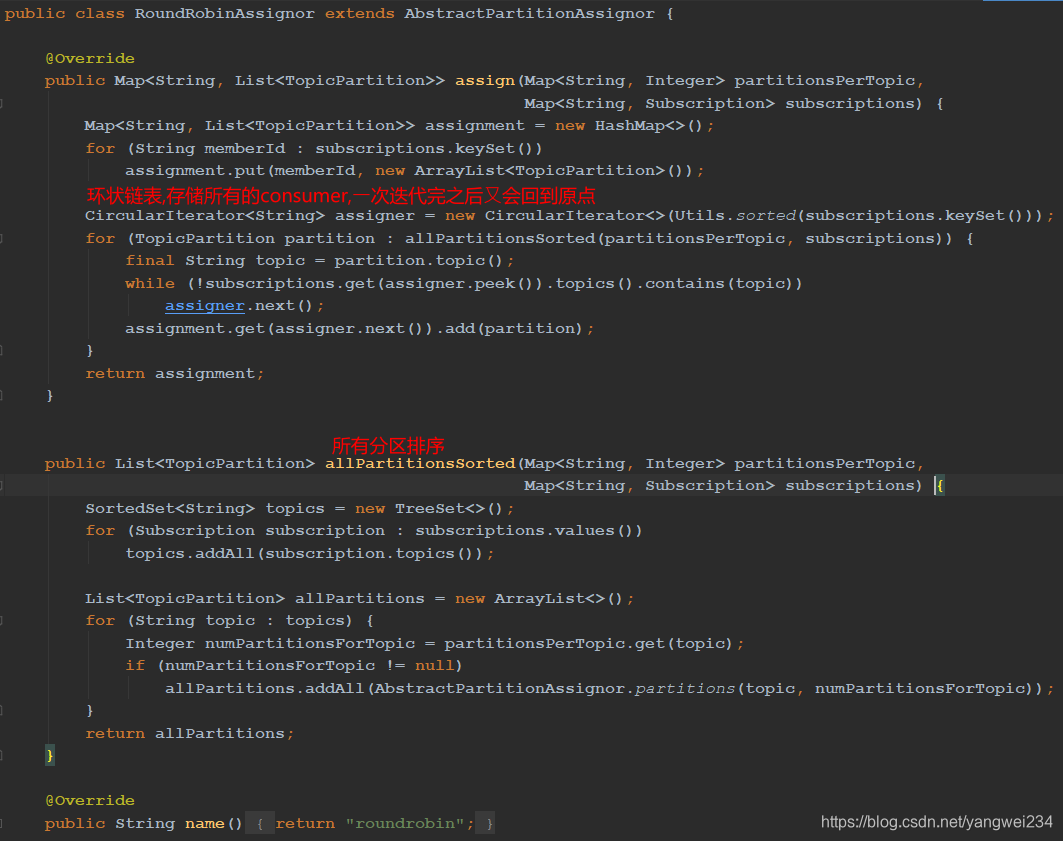Click the class keyword on the first line
Viewport: 1063px width, 841px height.
click(x=100, y=14)
